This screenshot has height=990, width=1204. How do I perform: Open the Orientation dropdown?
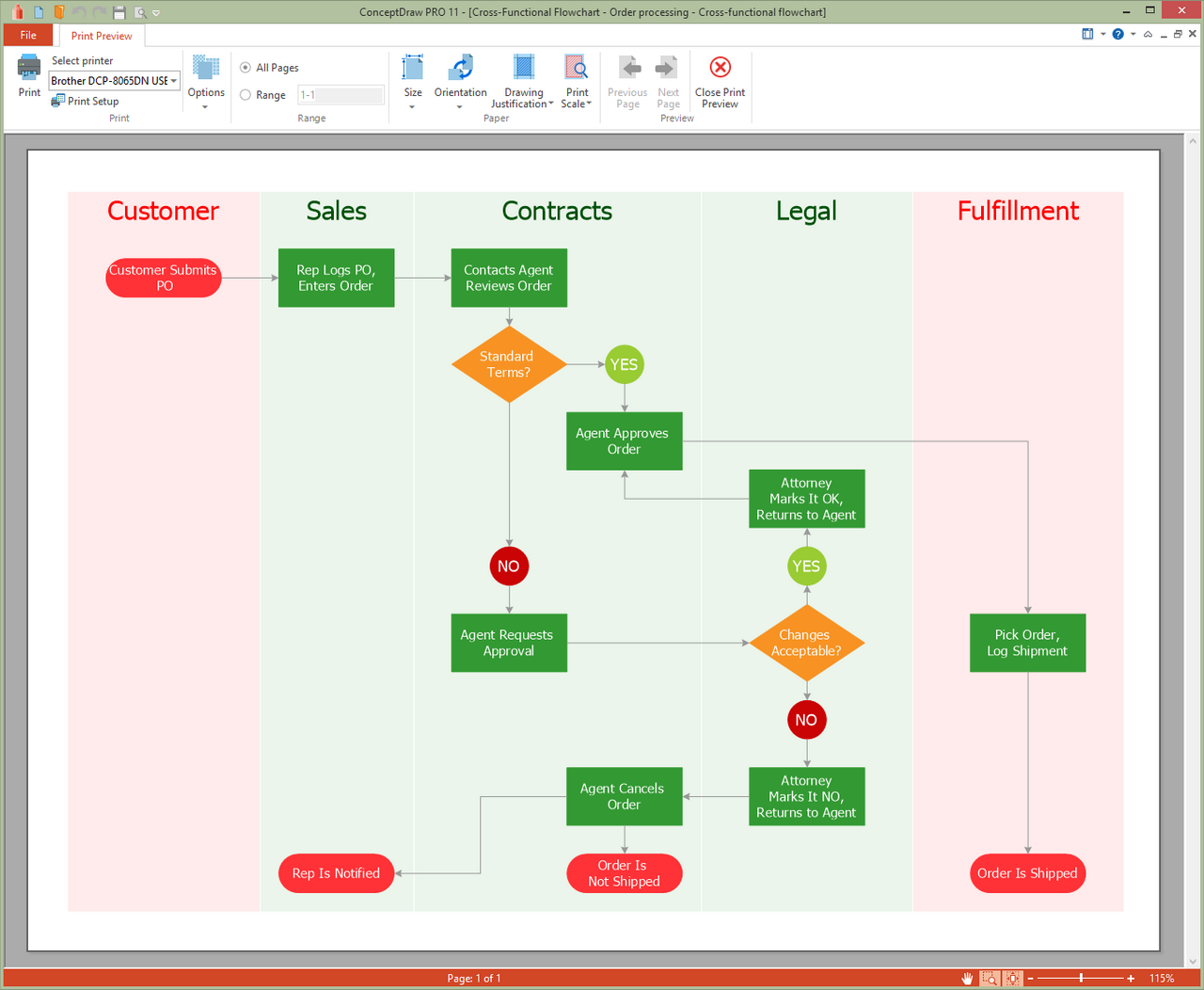coord(460,81)
